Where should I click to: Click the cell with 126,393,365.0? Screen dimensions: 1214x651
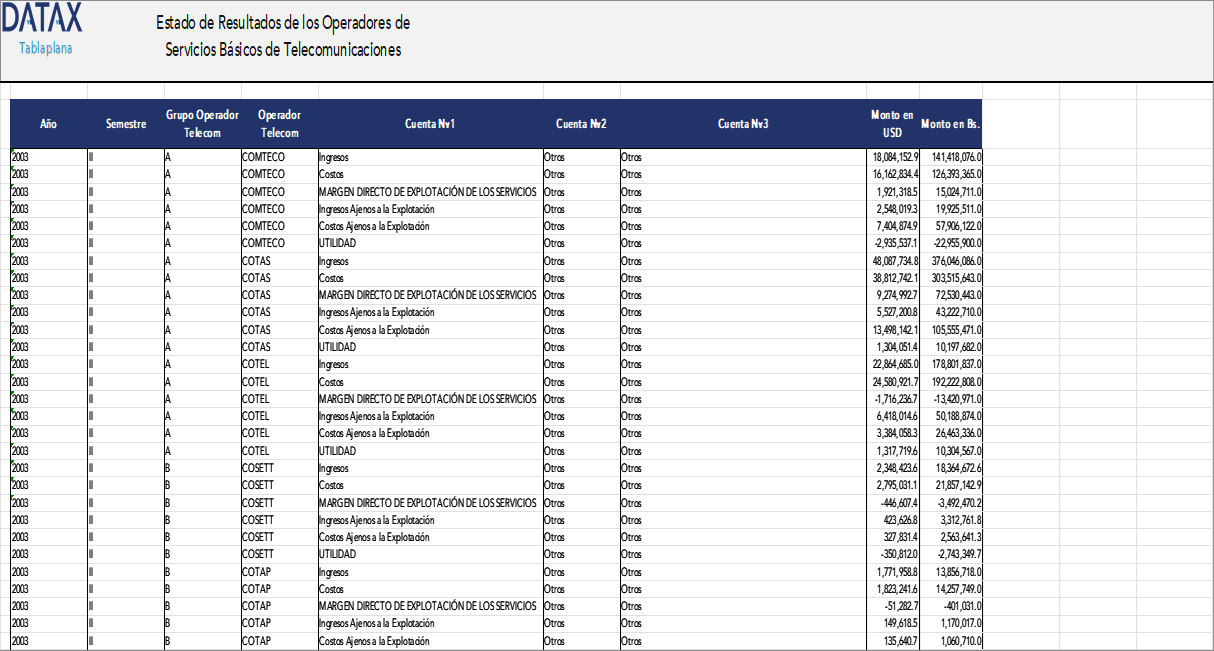[951, 174]
